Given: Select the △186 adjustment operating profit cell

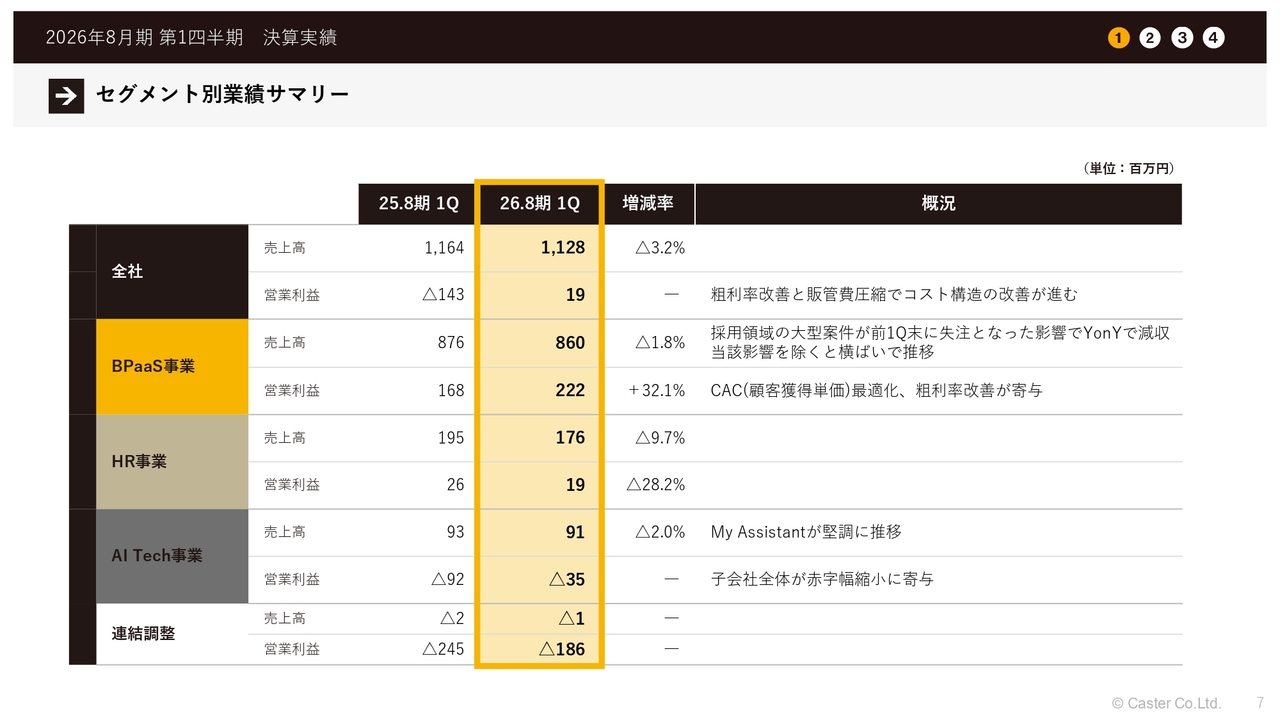Looking at the screenshot, I should tap(562, 649).
